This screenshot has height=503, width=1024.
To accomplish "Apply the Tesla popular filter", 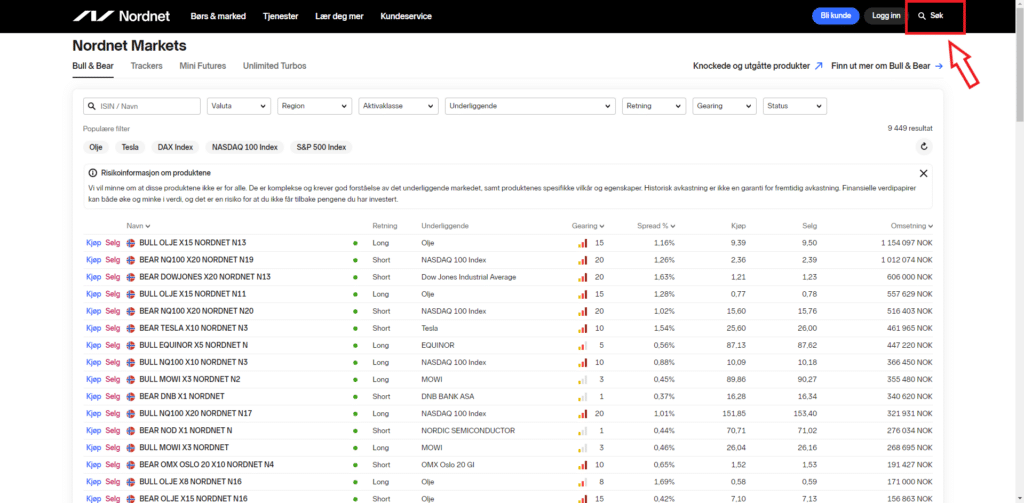I will click(130, 147).
